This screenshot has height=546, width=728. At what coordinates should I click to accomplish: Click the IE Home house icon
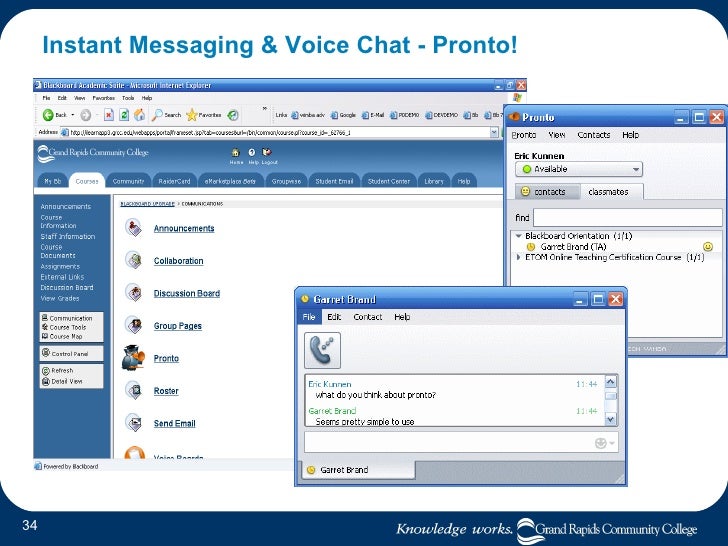(139, 115)
